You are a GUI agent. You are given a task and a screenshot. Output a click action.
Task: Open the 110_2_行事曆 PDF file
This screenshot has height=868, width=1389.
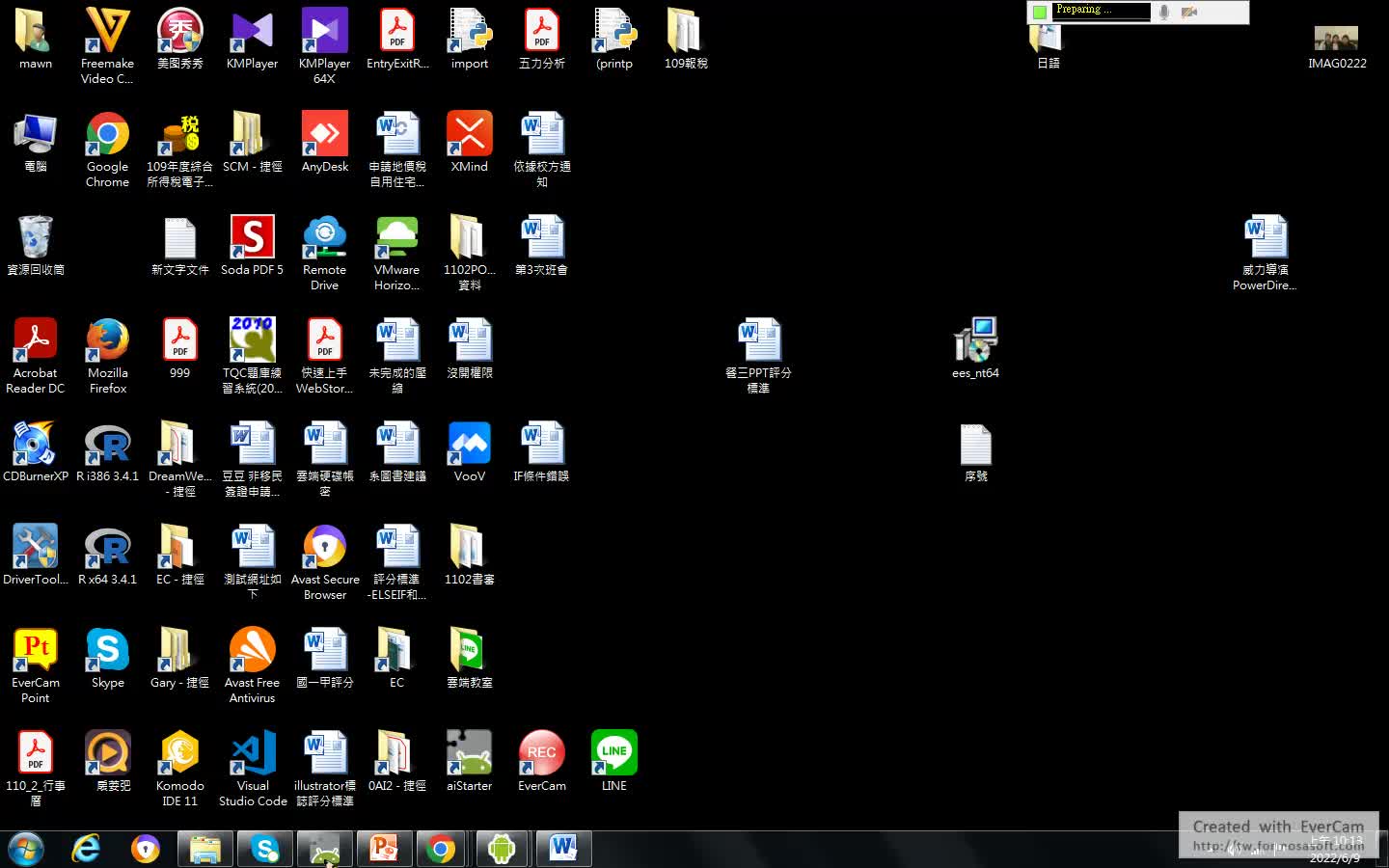[x=35, y=769]
